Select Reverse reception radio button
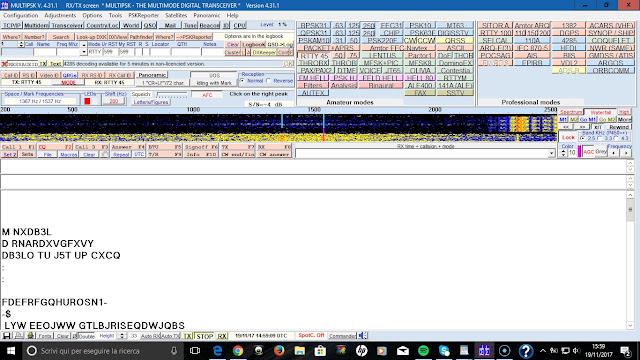 point(268,81)
